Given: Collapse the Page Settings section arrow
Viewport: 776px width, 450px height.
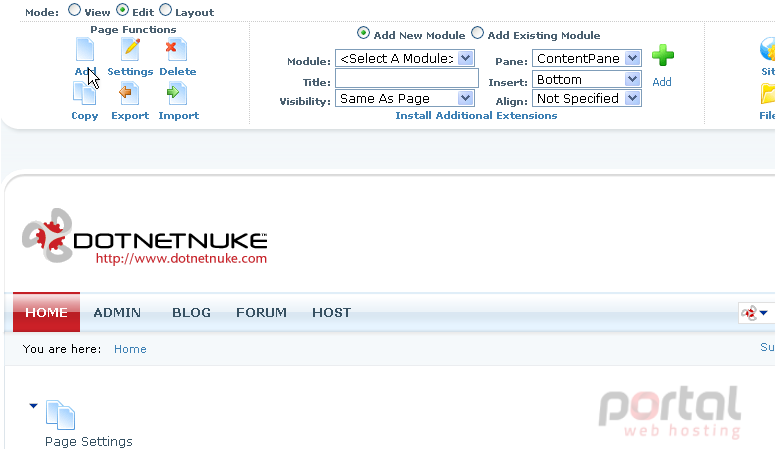Looking at the screenshot, I should pyautogui.click(x=33, y=406).
